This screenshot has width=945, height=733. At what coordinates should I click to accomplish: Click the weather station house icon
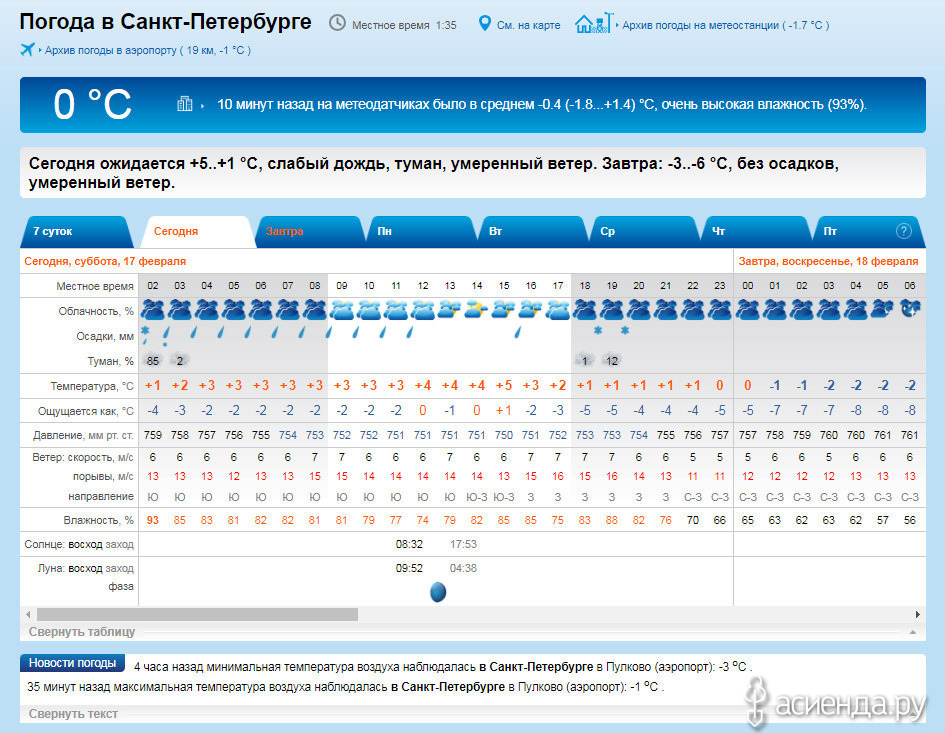(x=594, y=24)
